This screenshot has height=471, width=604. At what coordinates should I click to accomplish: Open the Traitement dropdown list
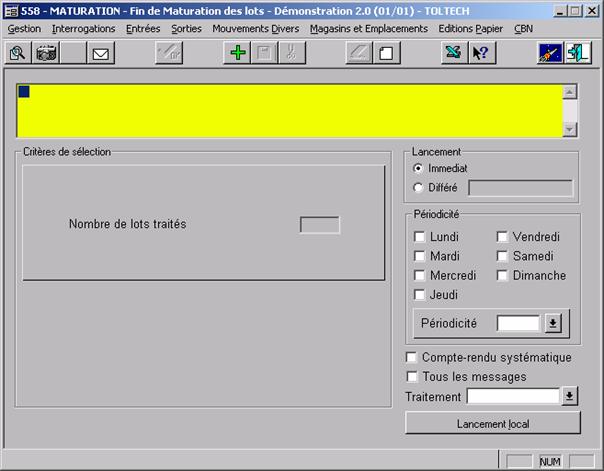570,397
